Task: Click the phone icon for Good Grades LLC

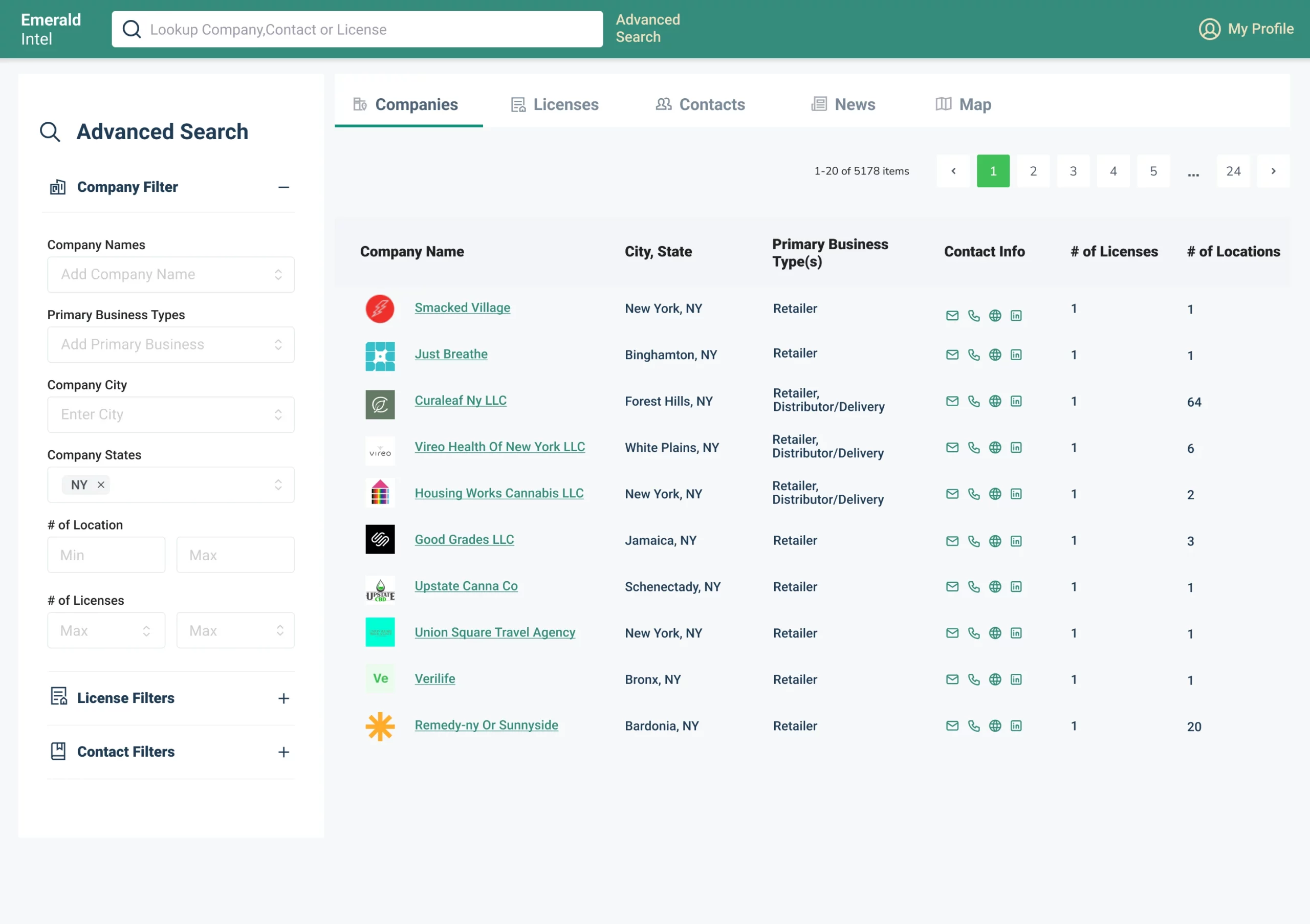Action: (974, 541)
